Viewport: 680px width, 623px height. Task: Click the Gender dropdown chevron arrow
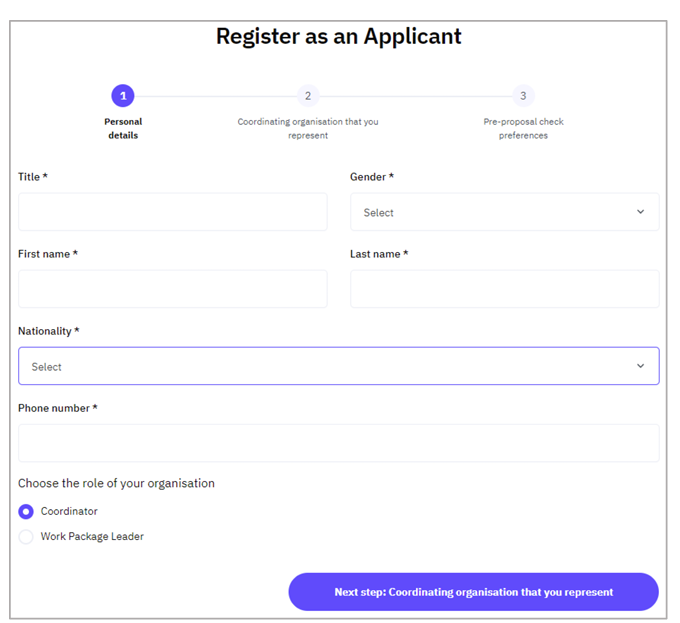click(640, 212)
